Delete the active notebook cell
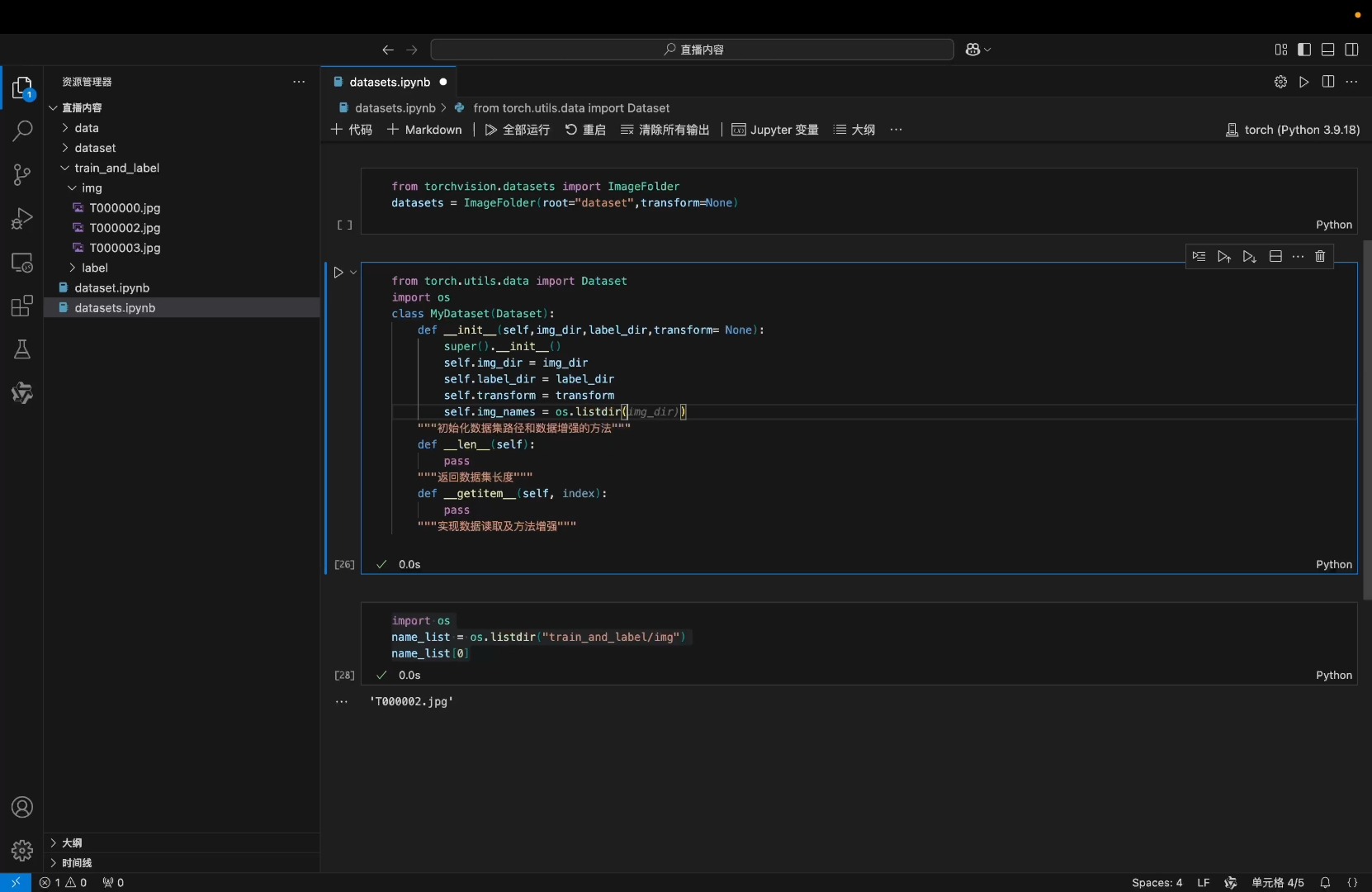This screenshot has width=1372, height=892. pyautogui.click(x=1320, y=257)
